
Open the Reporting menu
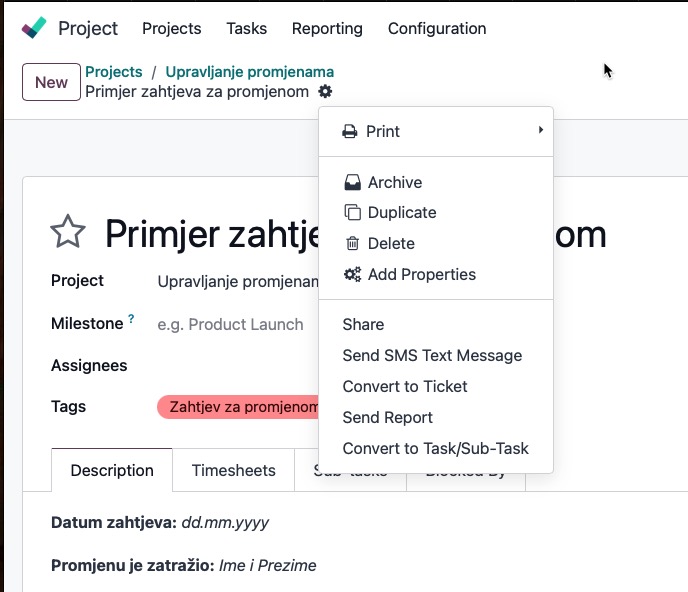point(327,28)
